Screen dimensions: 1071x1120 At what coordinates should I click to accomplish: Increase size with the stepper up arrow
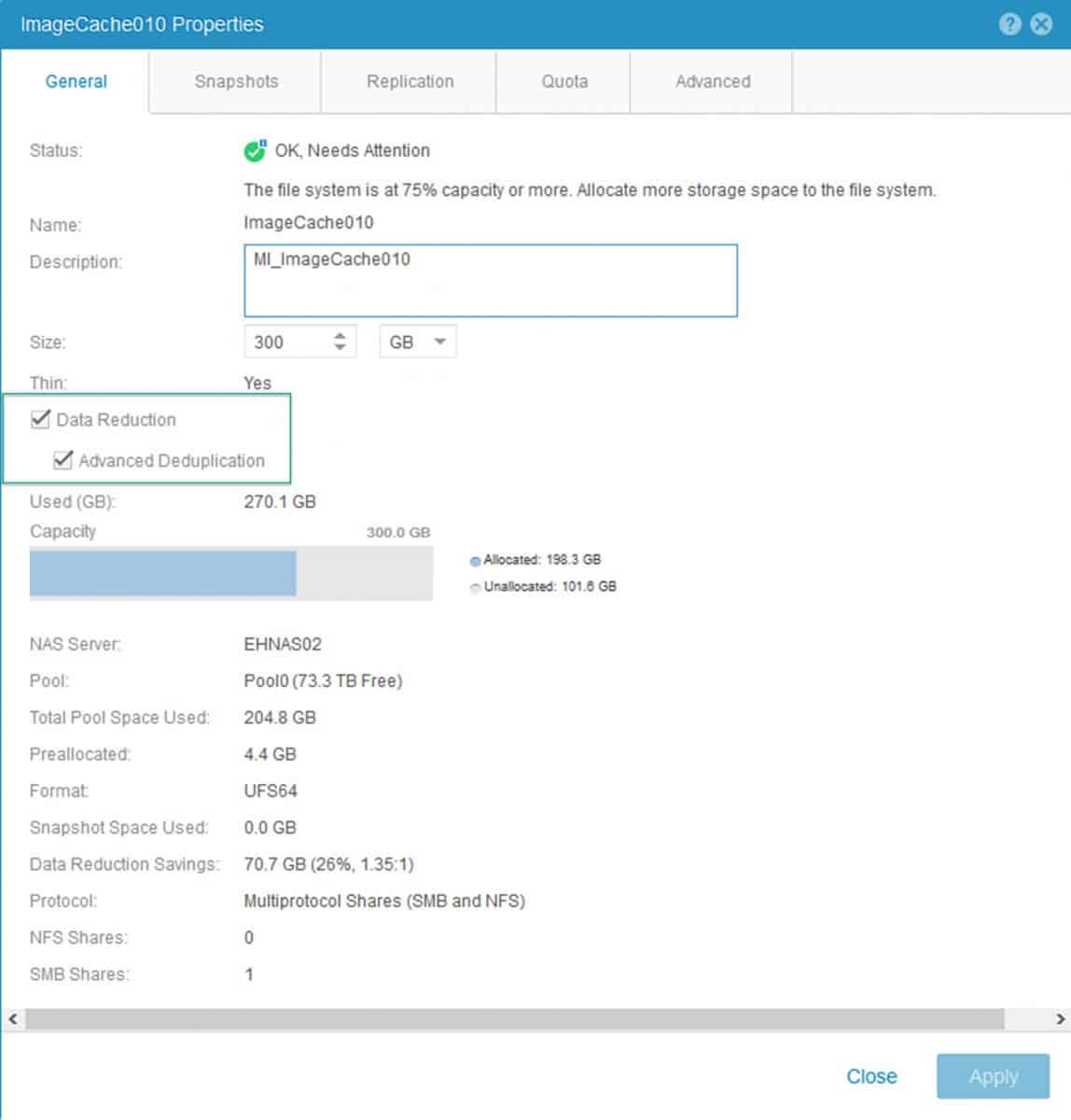click(340, 335)
